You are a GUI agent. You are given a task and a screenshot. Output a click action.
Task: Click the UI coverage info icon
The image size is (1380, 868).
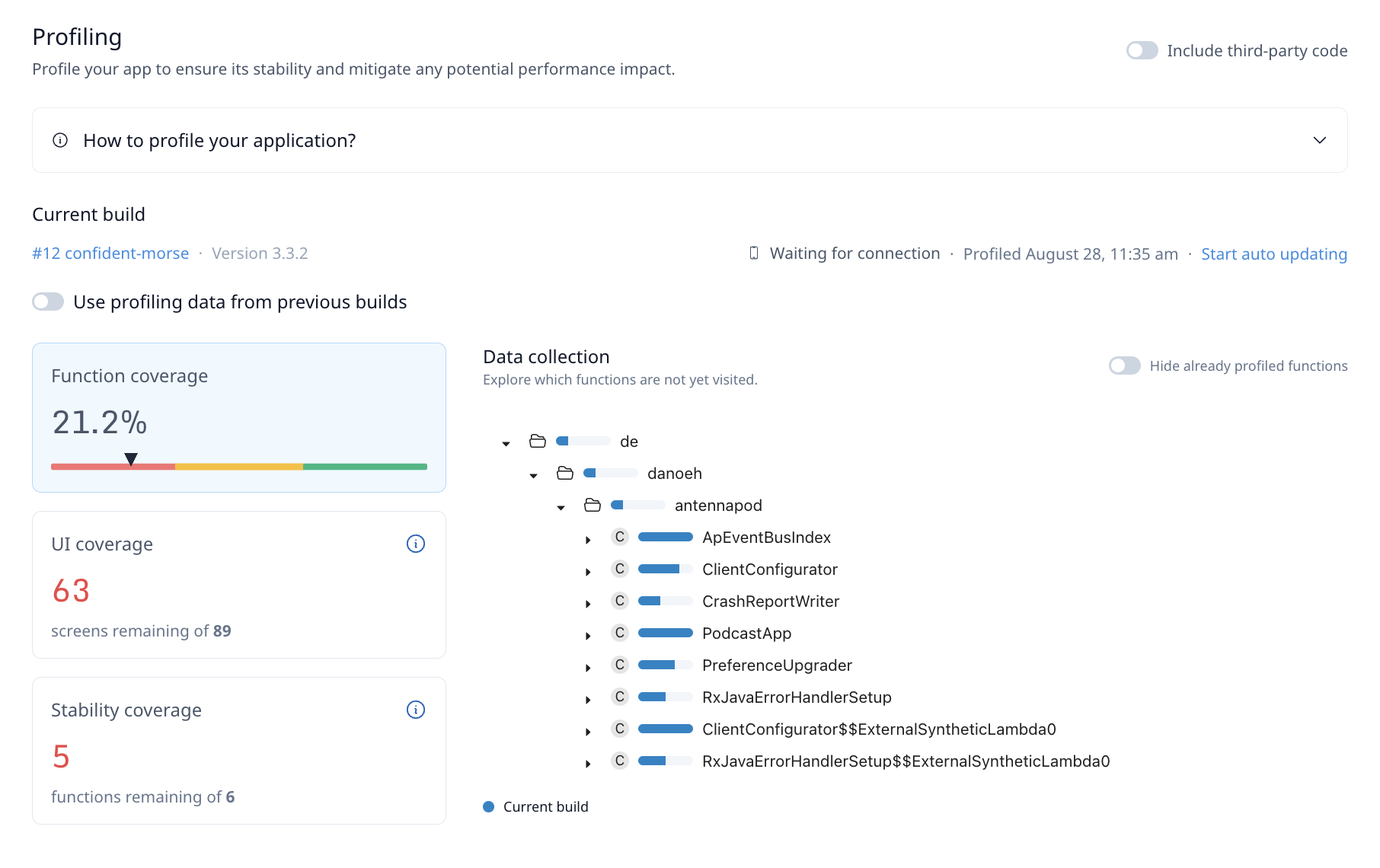(x=415, y=544)
